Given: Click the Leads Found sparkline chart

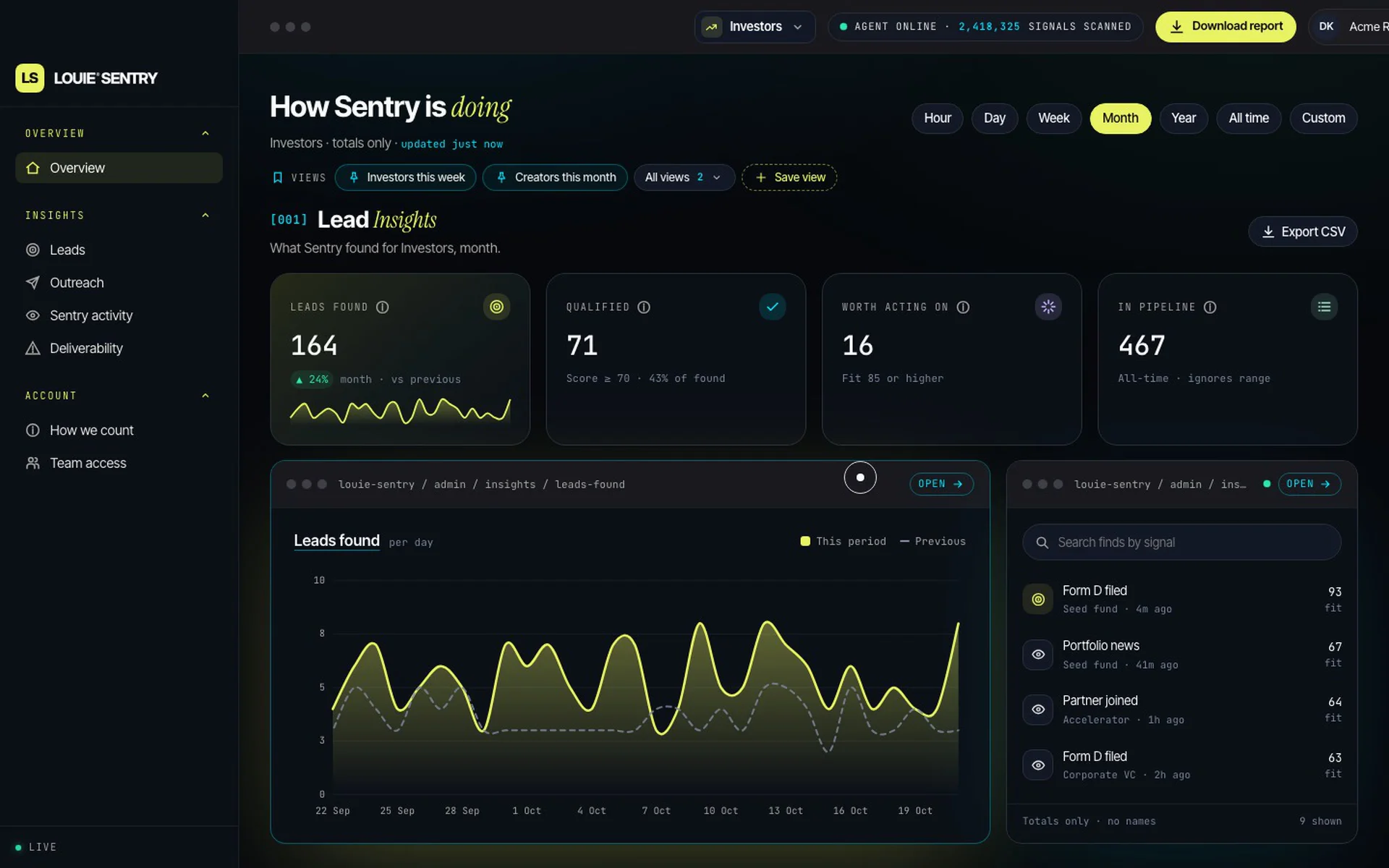Looking at the screenshot, I should click(x=400, y=411).
